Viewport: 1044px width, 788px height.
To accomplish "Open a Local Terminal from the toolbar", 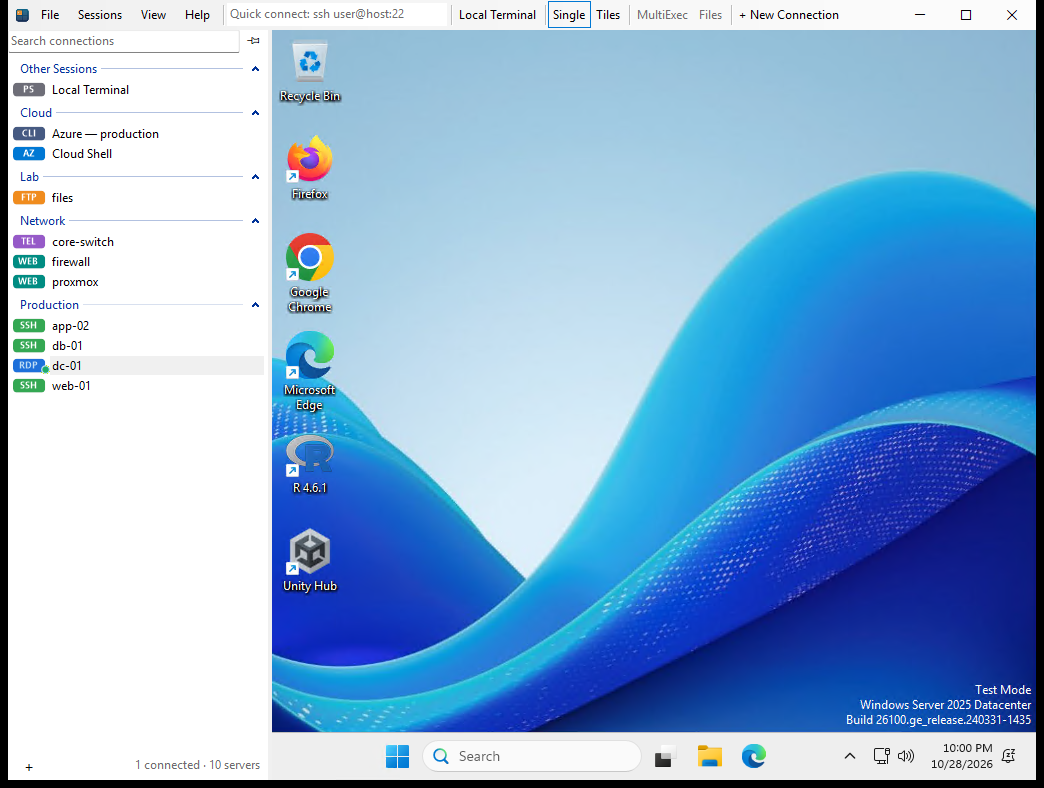I will tap(497, 15).
